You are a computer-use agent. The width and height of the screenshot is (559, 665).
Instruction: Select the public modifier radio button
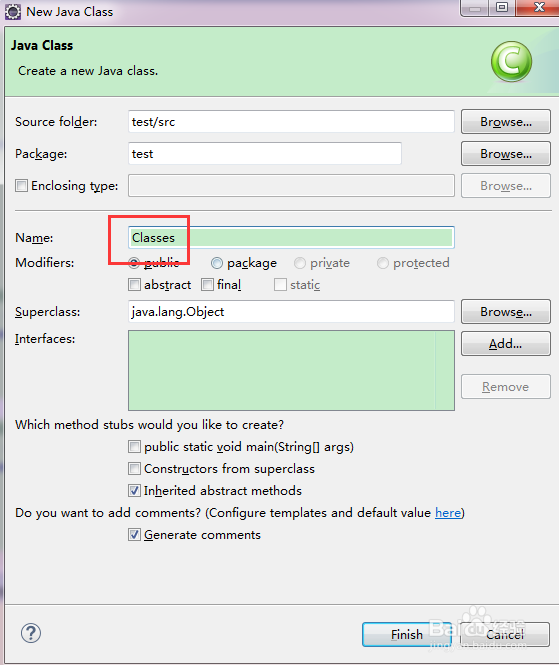coord(134,263)
